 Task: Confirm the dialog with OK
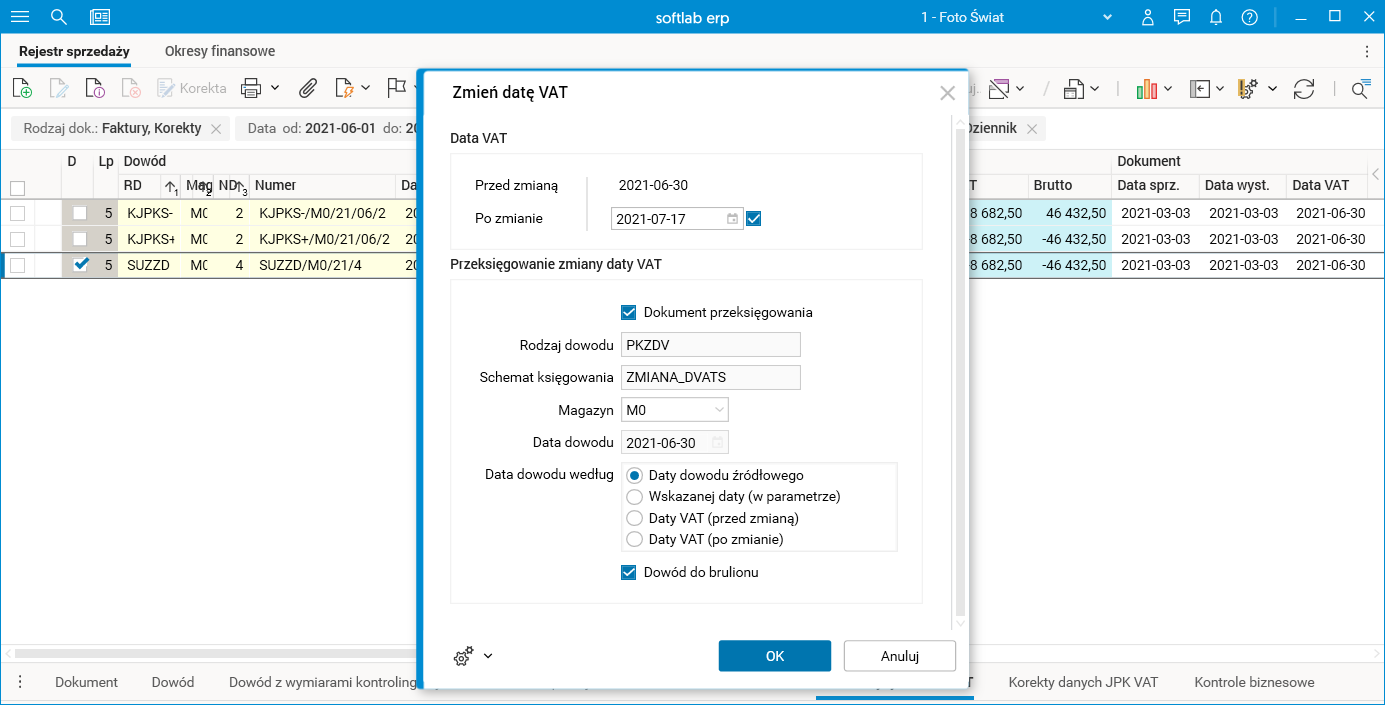click(x=775, y=656)
